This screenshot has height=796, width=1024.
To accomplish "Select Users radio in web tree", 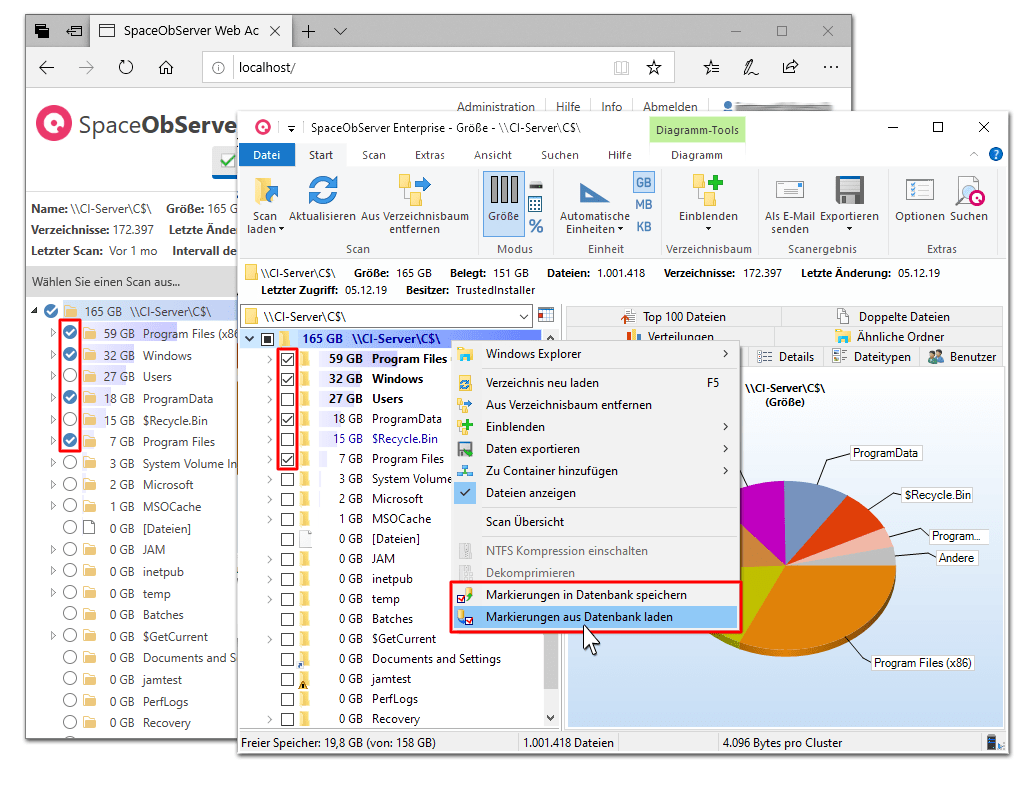I will pos(70,375).
